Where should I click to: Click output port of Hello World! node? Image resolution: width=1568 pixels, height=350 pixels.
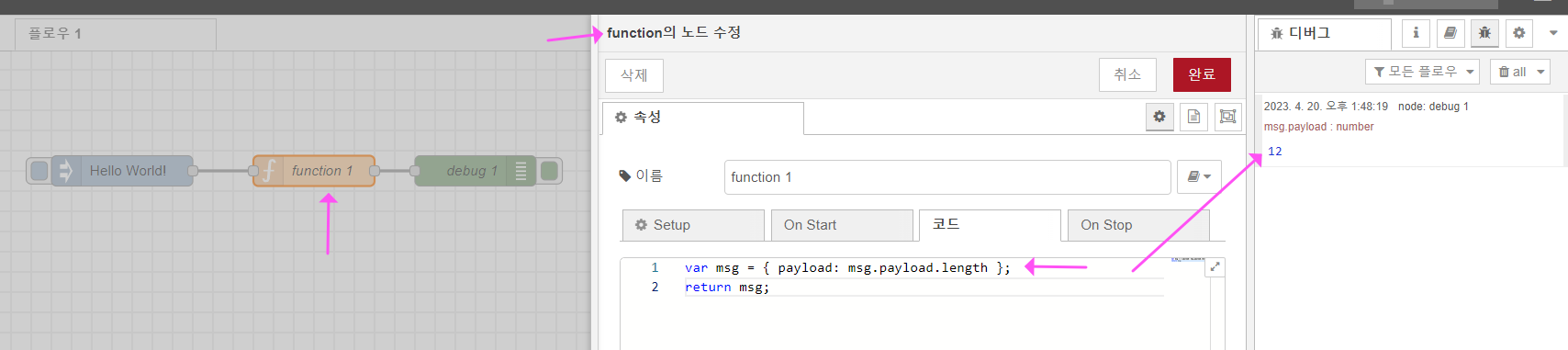point(193,171)
